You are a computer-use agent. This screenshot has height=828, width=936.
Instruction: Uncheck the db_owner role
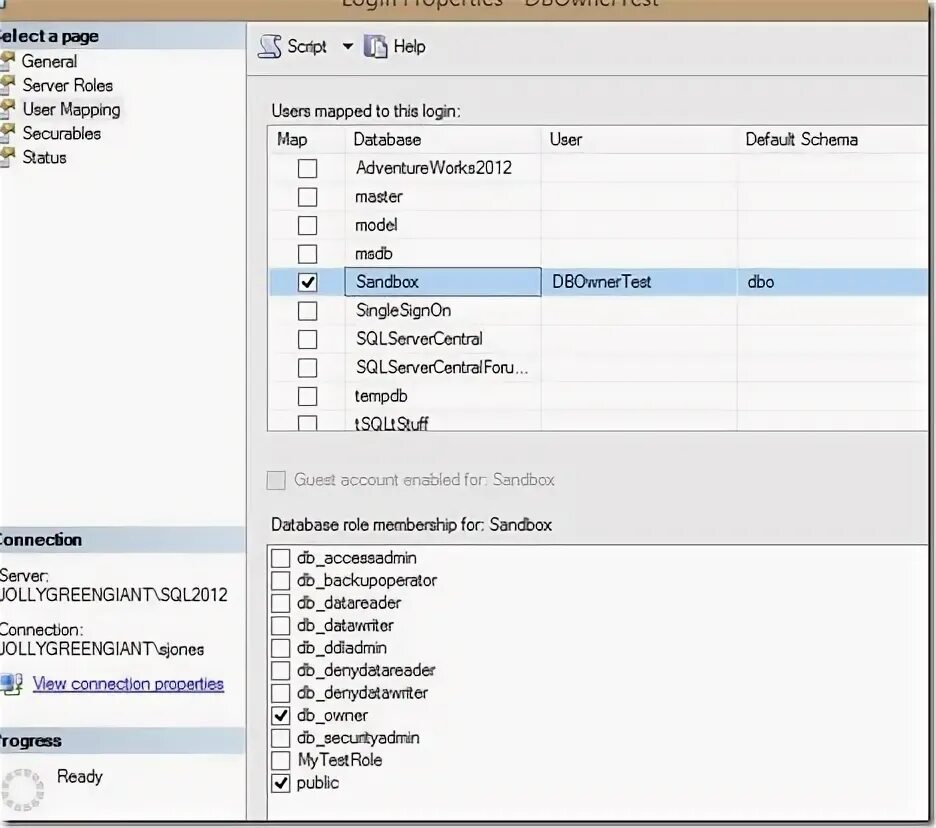(x=280, y=715)
